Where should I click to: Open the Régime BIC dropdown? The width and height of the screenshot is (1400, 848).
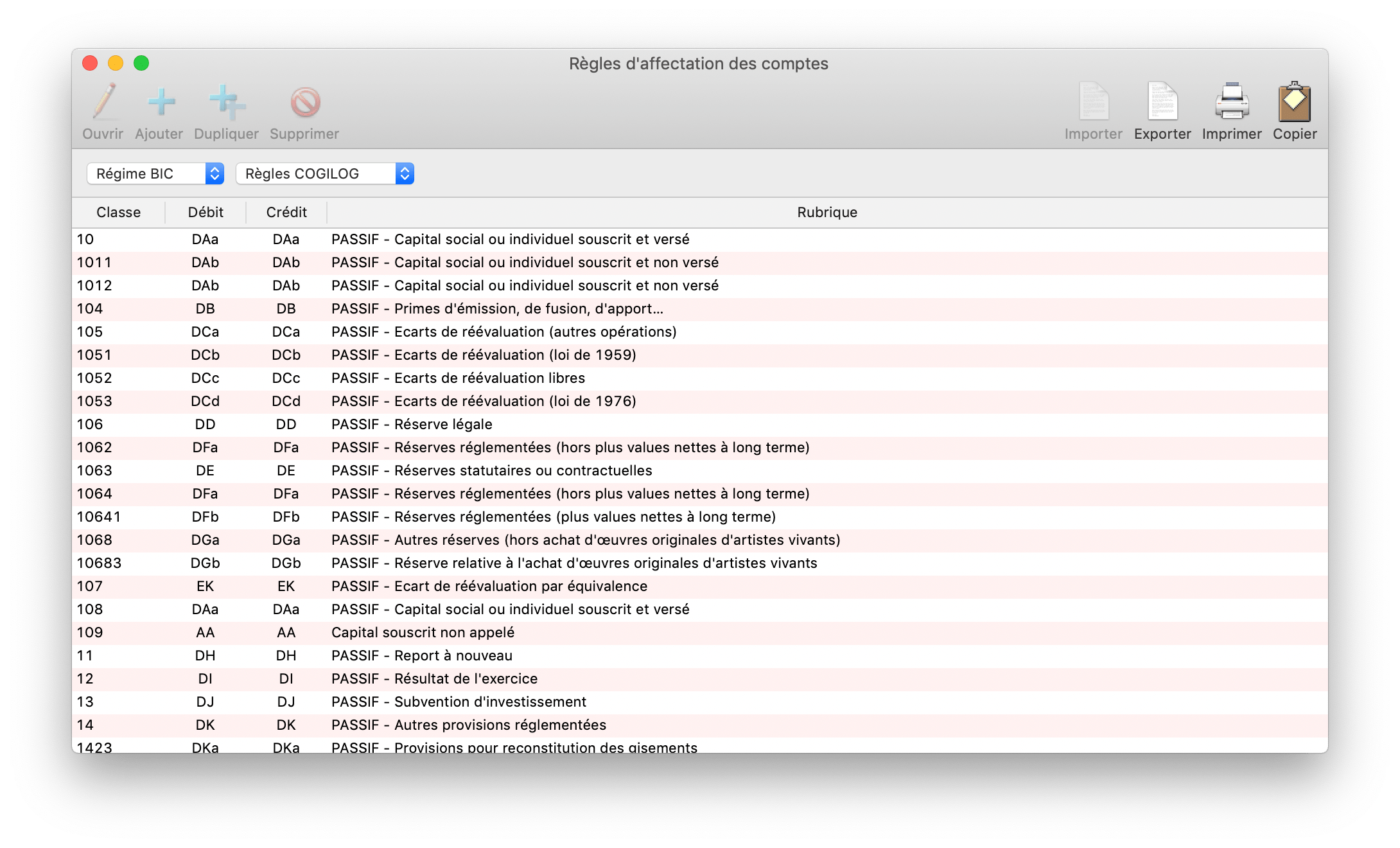click(x=155, y=173)
